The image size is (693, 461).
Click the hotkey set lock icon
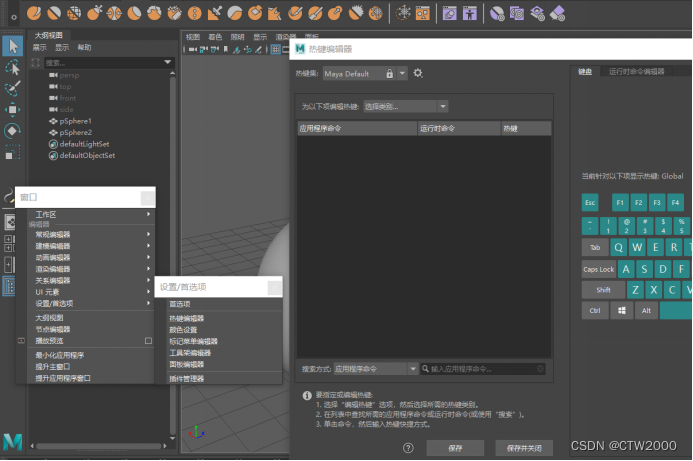[389, 74]
